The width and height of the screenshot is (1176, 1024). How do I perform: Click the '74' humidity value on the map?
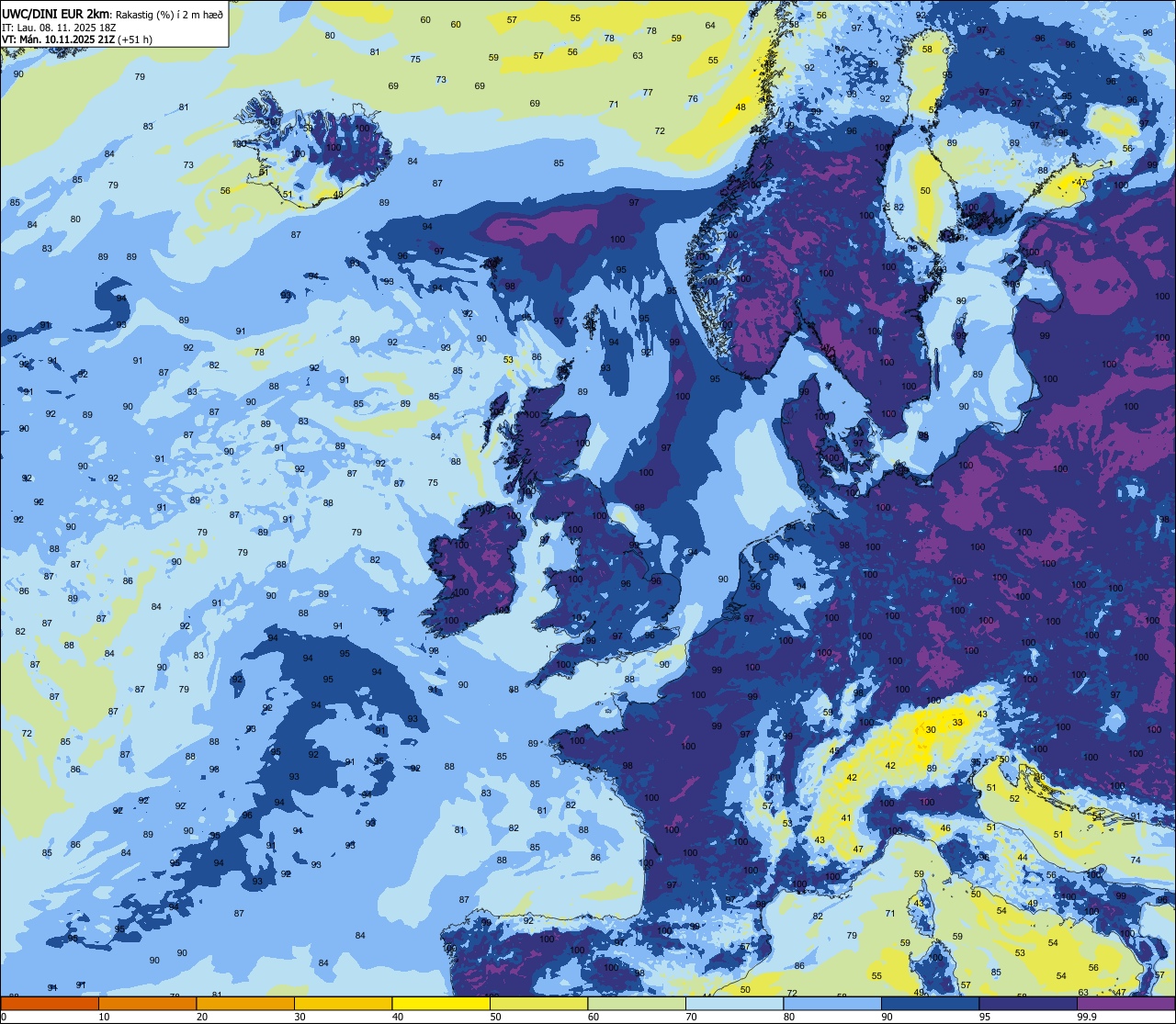pyautogui.click(x=1136, y=860)
